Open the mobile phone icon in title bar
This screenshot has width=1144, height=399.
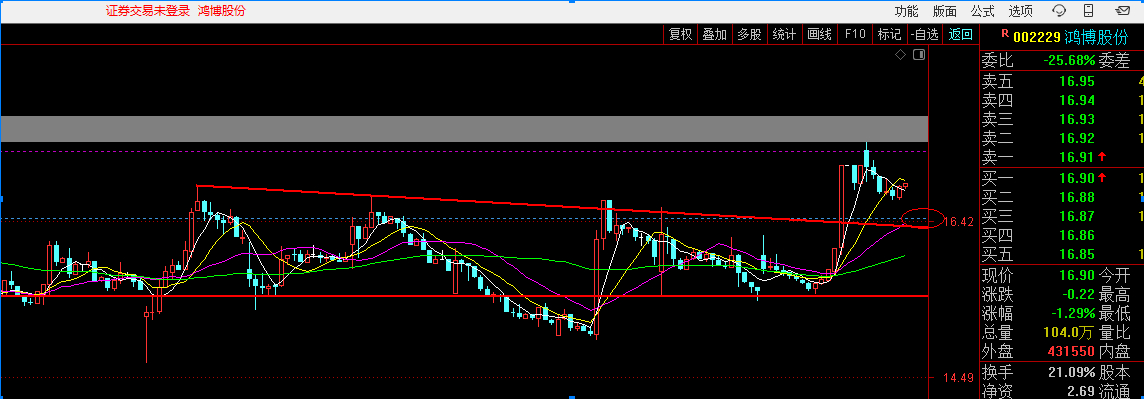[x=1089, y=11]
